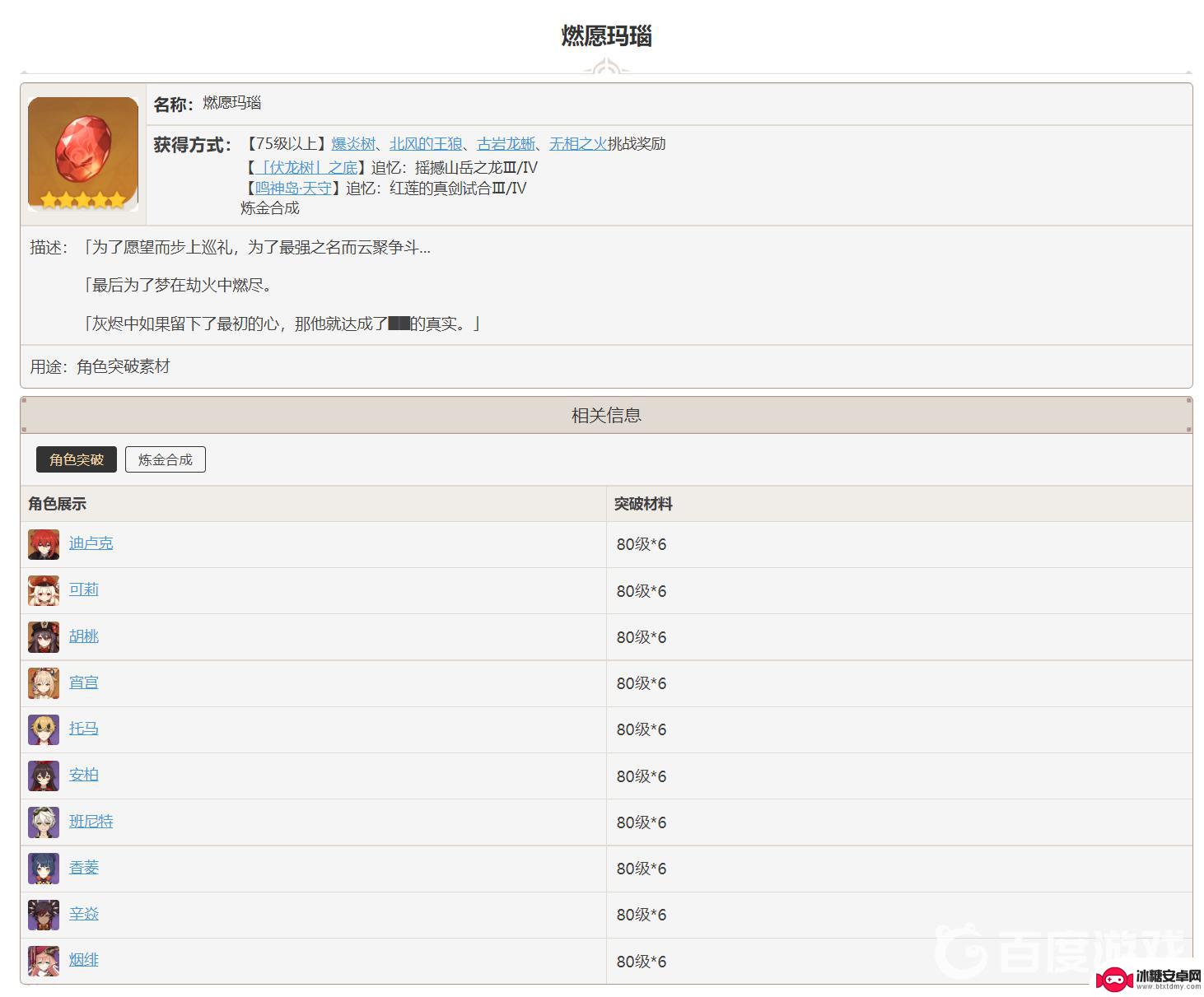Switch to the 炼金合成 tab

[x=166, y=459]
